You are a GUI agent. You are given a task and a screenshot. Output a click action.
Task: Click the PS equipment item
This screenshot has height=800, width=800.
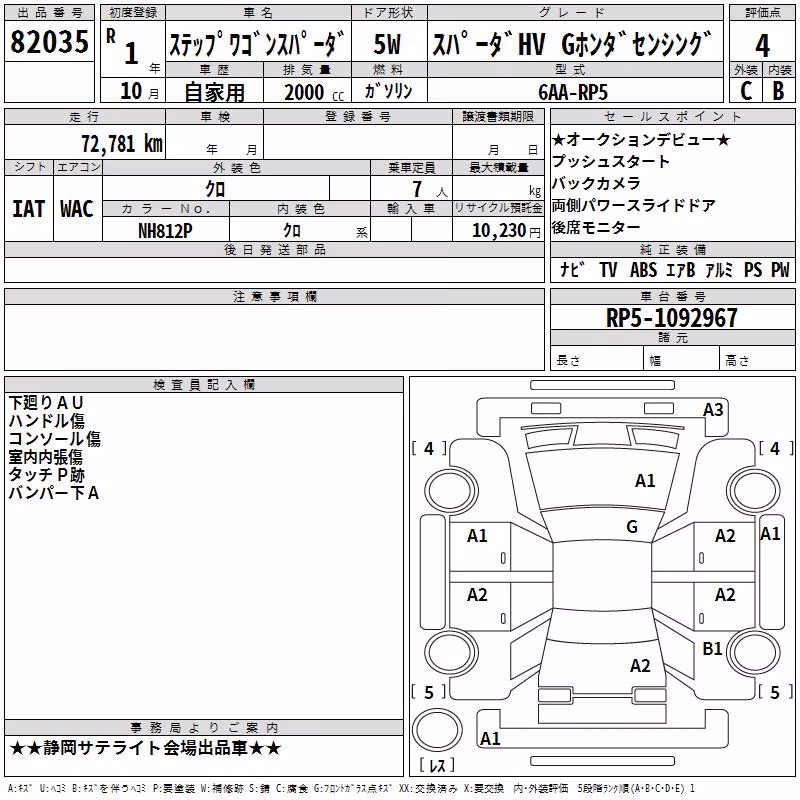(753, 269)
